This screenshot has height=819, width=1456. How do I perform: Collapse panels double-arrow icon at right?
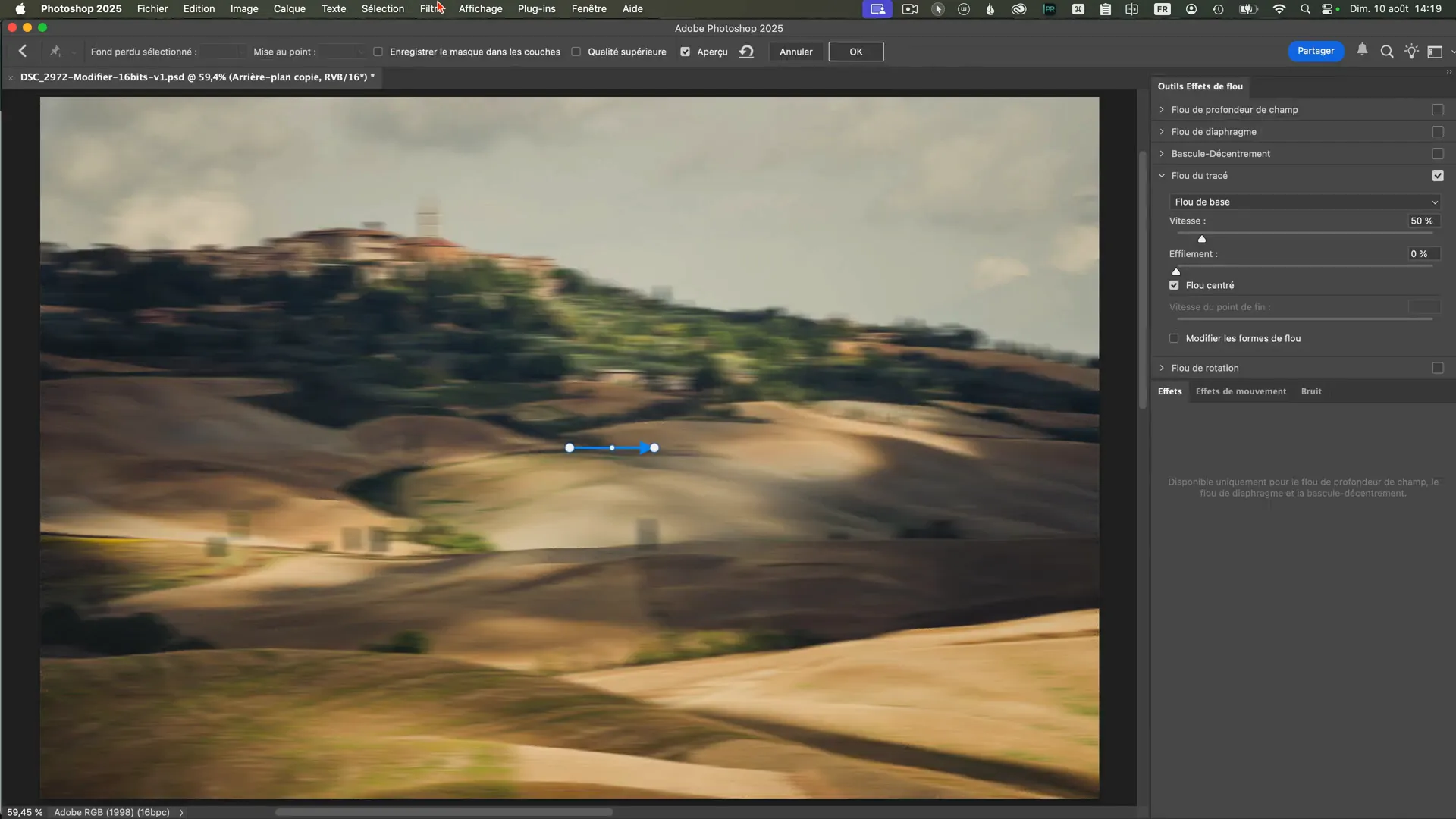tap(1448, 71)
